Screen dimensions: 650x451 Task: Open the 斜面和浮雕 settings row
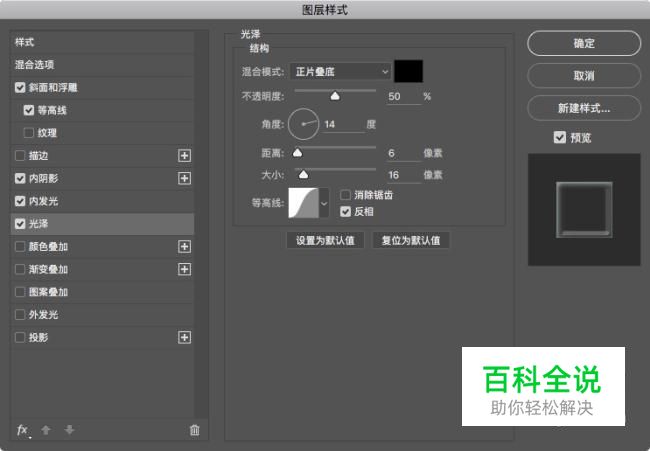102,87
